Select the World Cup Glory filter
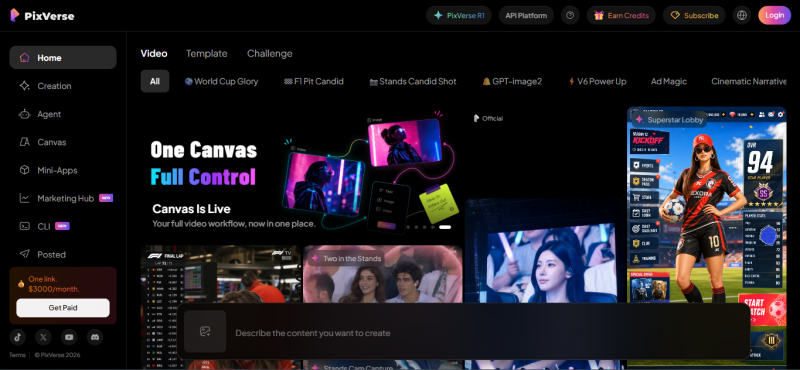This screenshot has width=800, height=370. pyautogui.click(x=221, y=81)
